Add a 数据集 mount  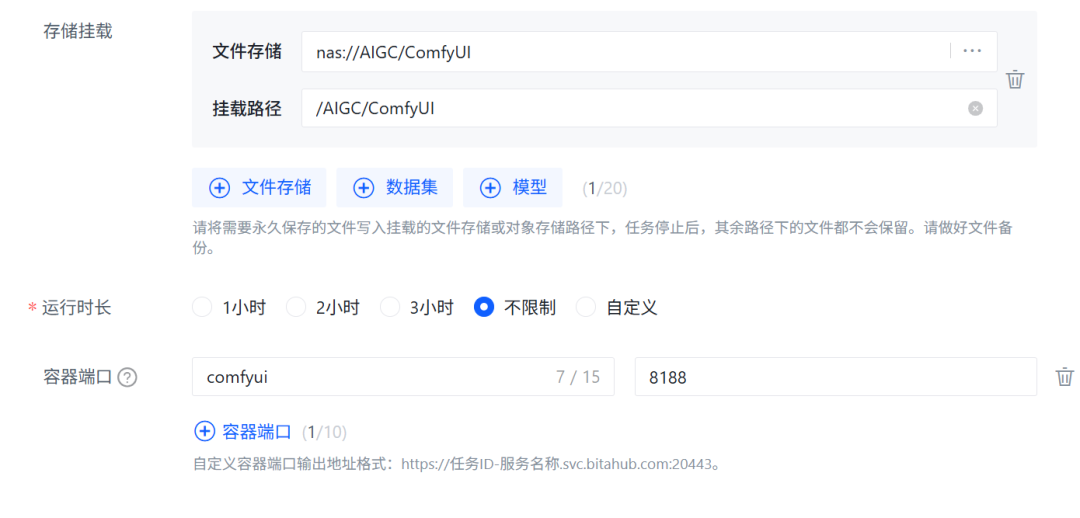pos(395,187)
